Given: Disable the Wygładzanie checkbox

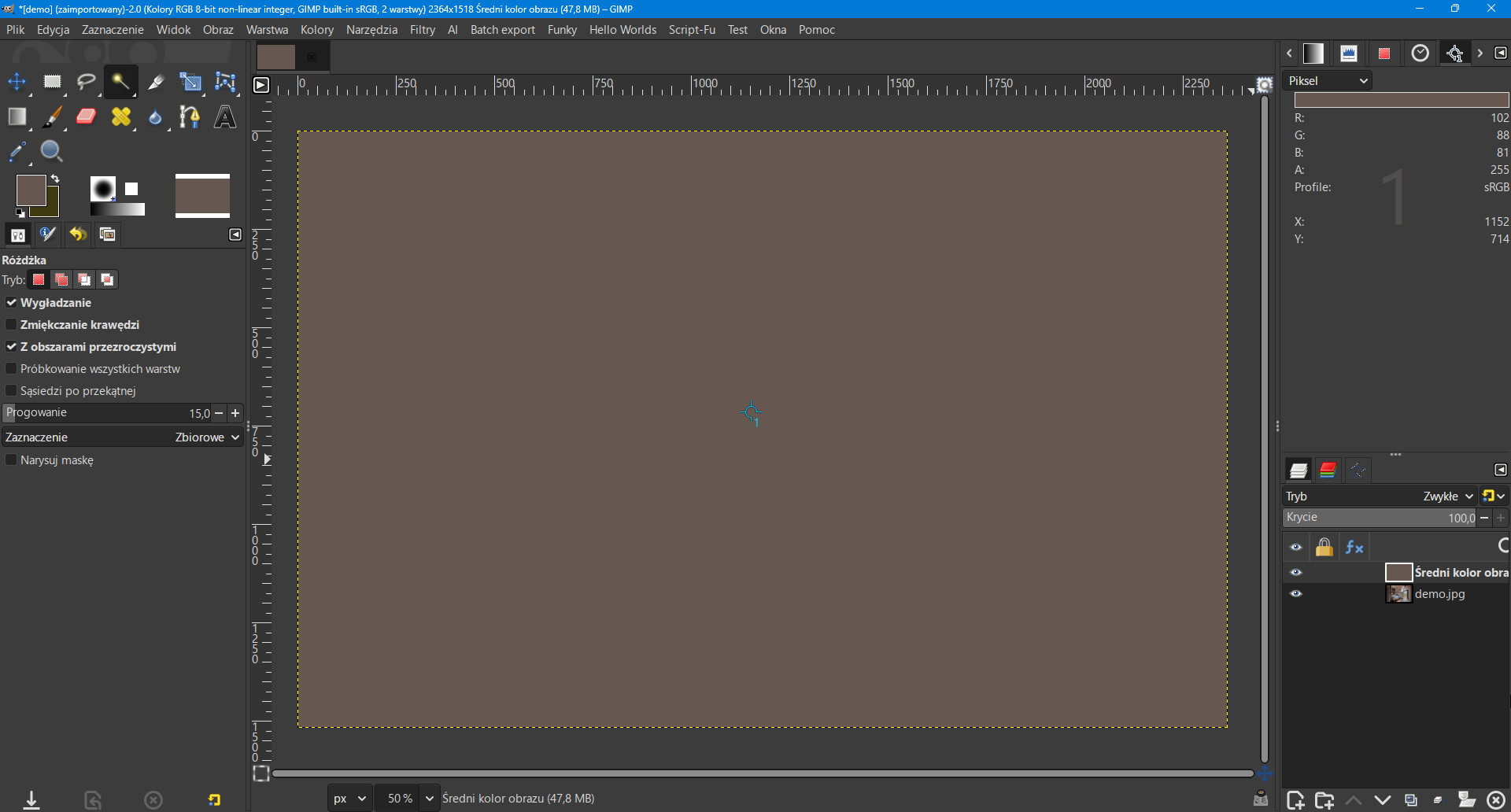Looking at the screenshot, I should pyautogui.click(x=12, y=303).
